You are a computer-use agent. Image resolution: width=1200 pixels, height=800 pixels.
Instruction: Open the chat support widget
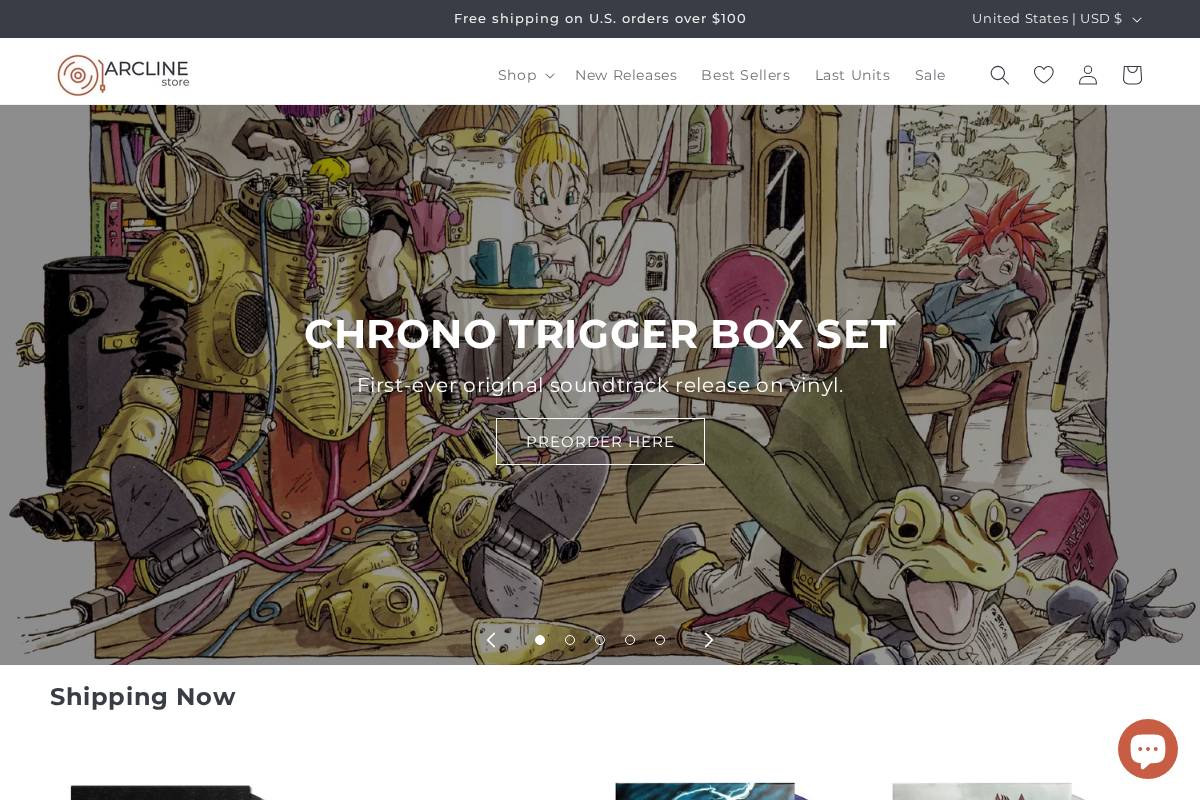point(1148,748)
